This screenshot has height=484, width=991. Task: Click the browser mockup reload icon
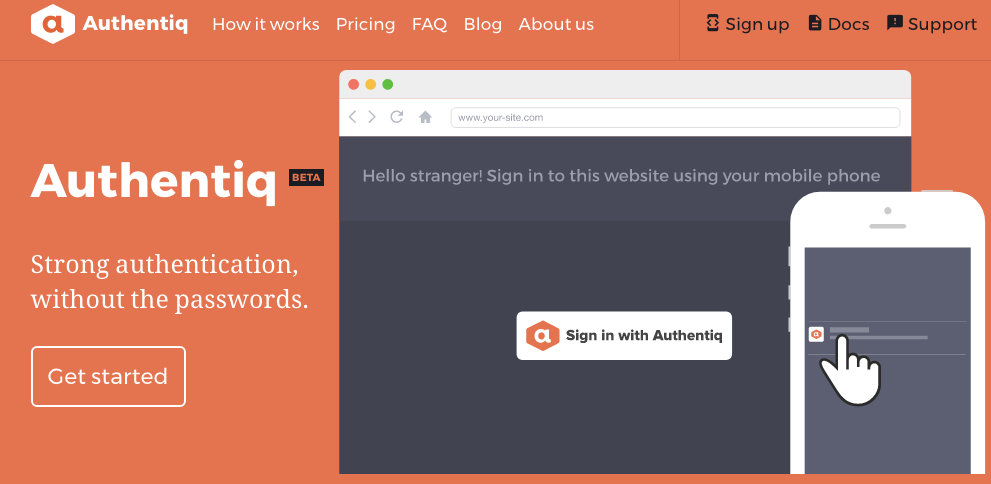[396, 117]
